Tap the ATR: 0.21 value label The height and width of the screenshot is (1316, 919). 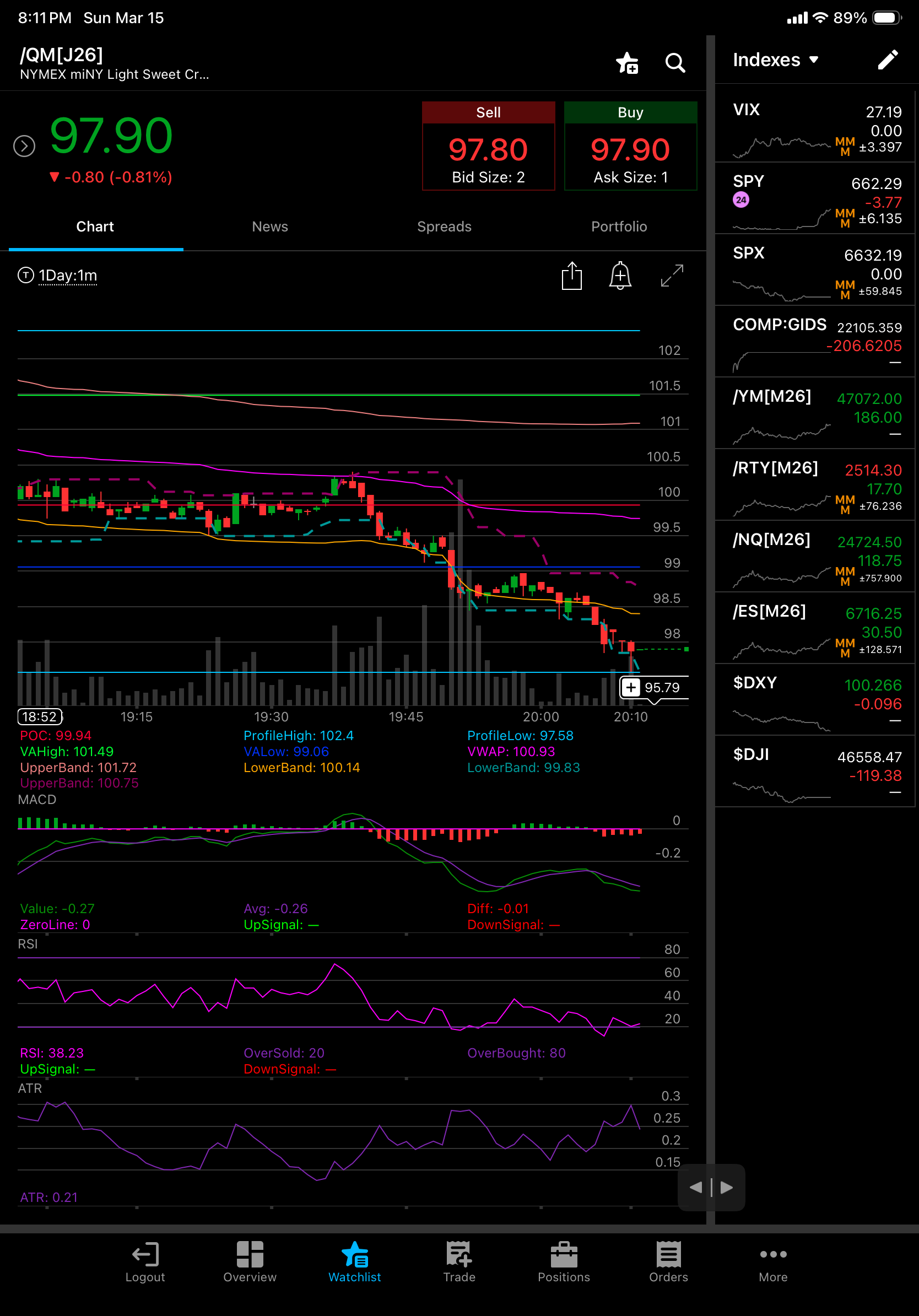click(48, 1198)
